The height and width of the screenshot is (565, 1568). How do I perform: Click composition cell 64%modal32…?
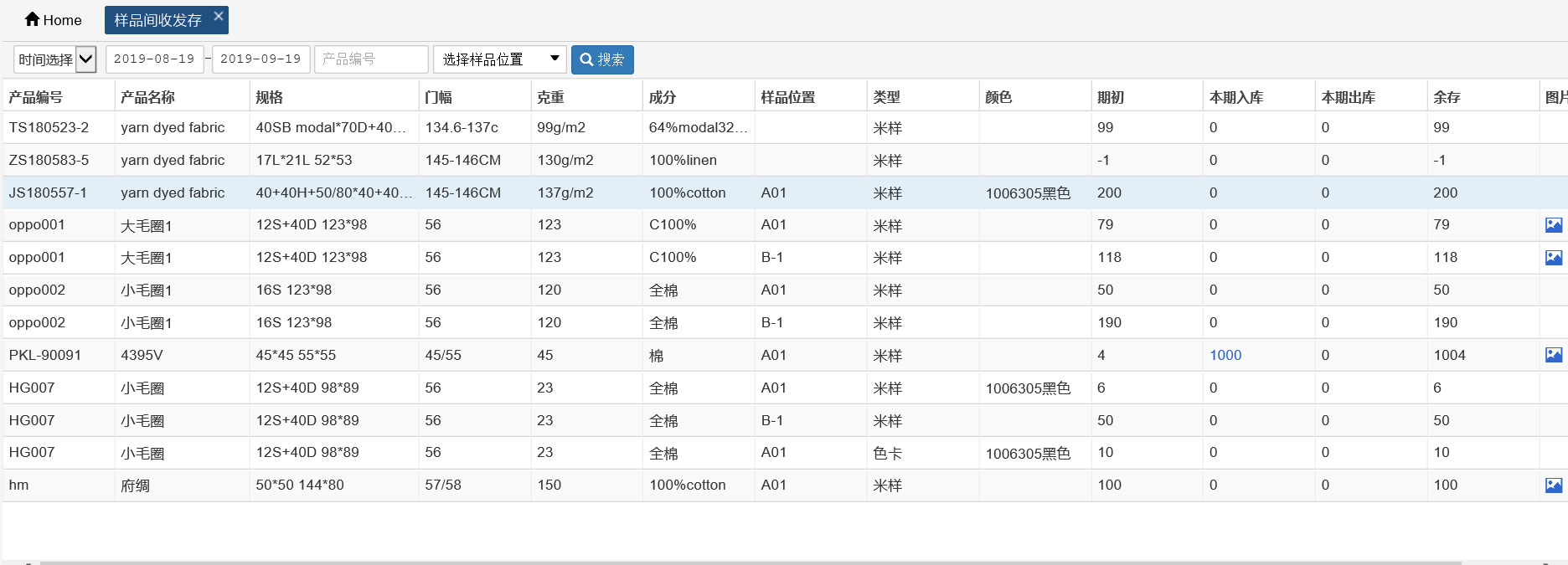tap(699, 127)
